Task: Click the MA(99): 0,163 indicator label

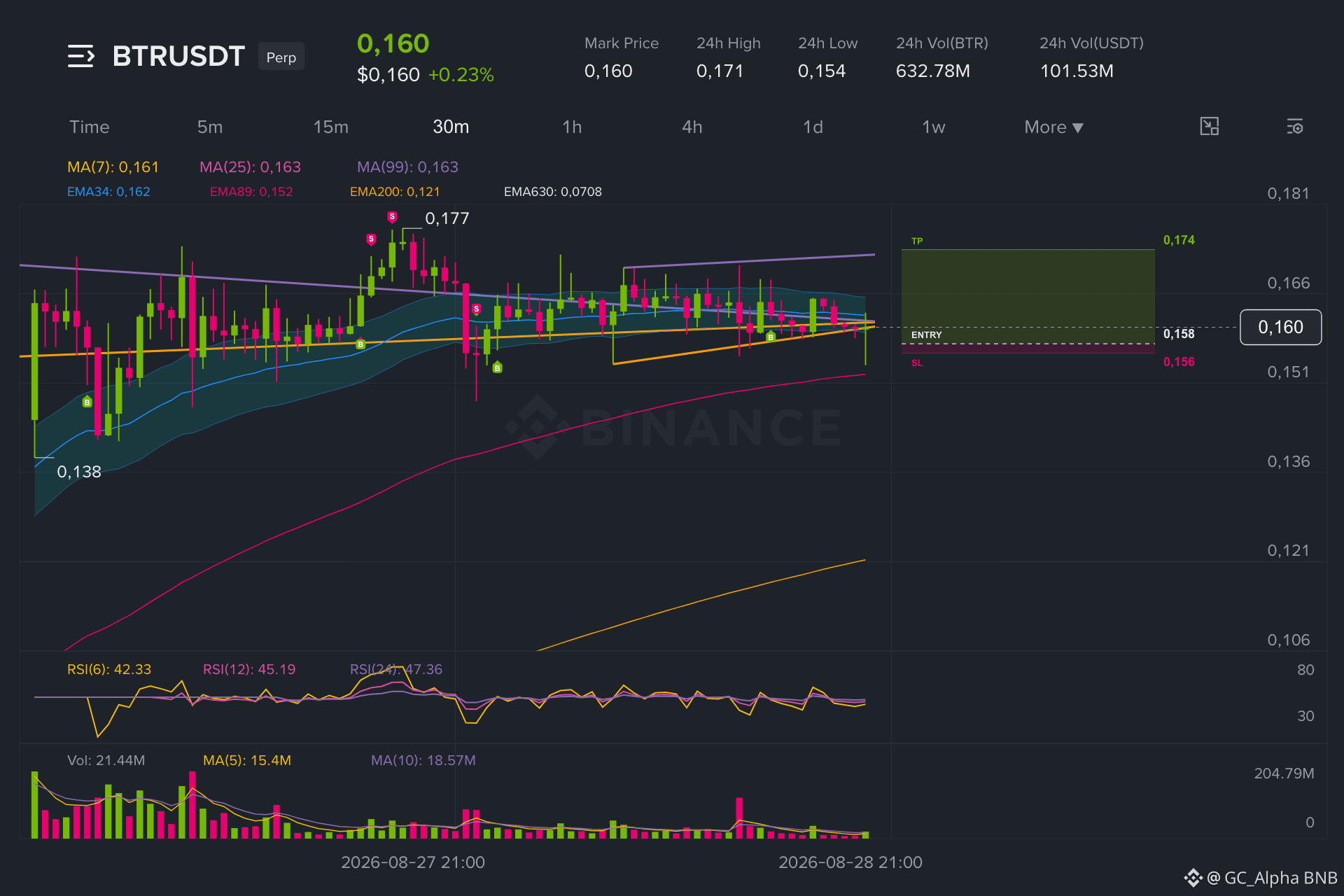Action: [x=407, y=167]
